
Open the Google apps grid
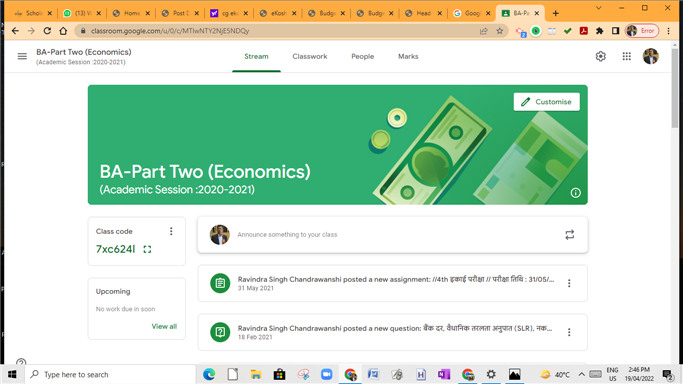point(626,56)
